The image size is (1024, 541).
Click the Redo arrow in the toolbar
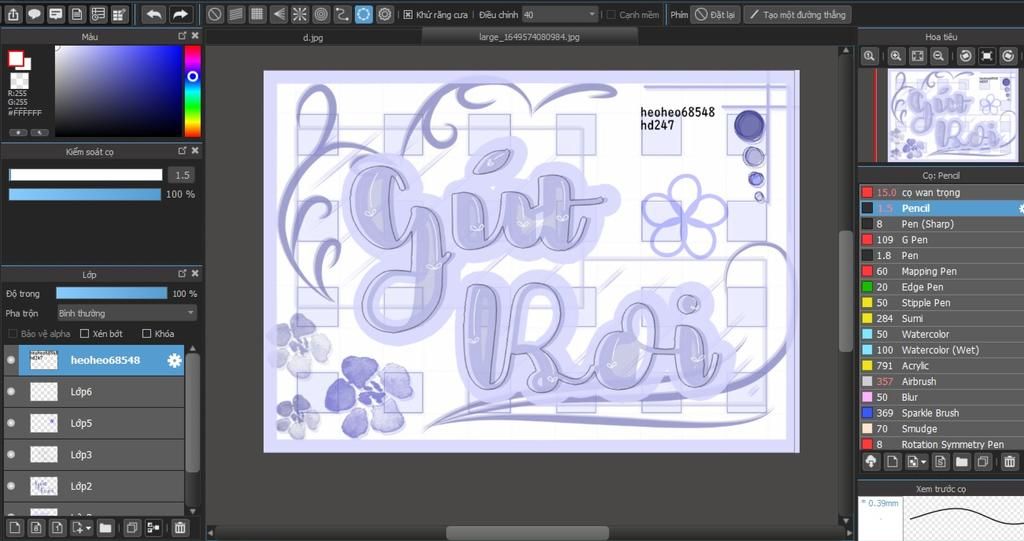tap(180, 14)
